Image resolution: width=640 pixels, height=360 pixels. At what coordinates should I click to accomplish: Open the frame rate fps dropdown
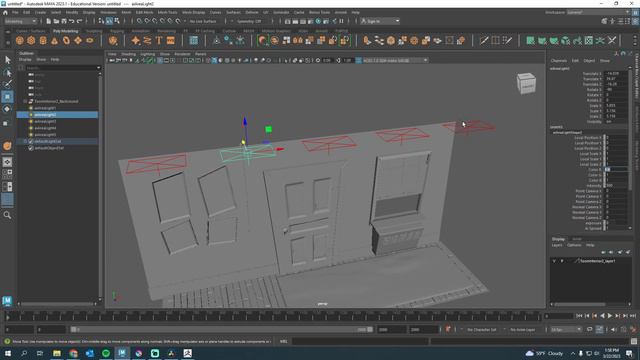[x=566, y=329]
